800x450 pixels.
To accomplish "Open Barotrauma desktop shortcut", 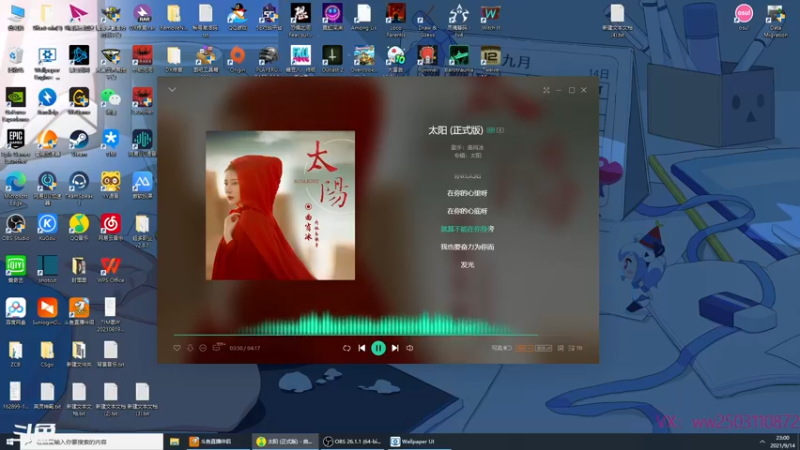I will (459, 59).
